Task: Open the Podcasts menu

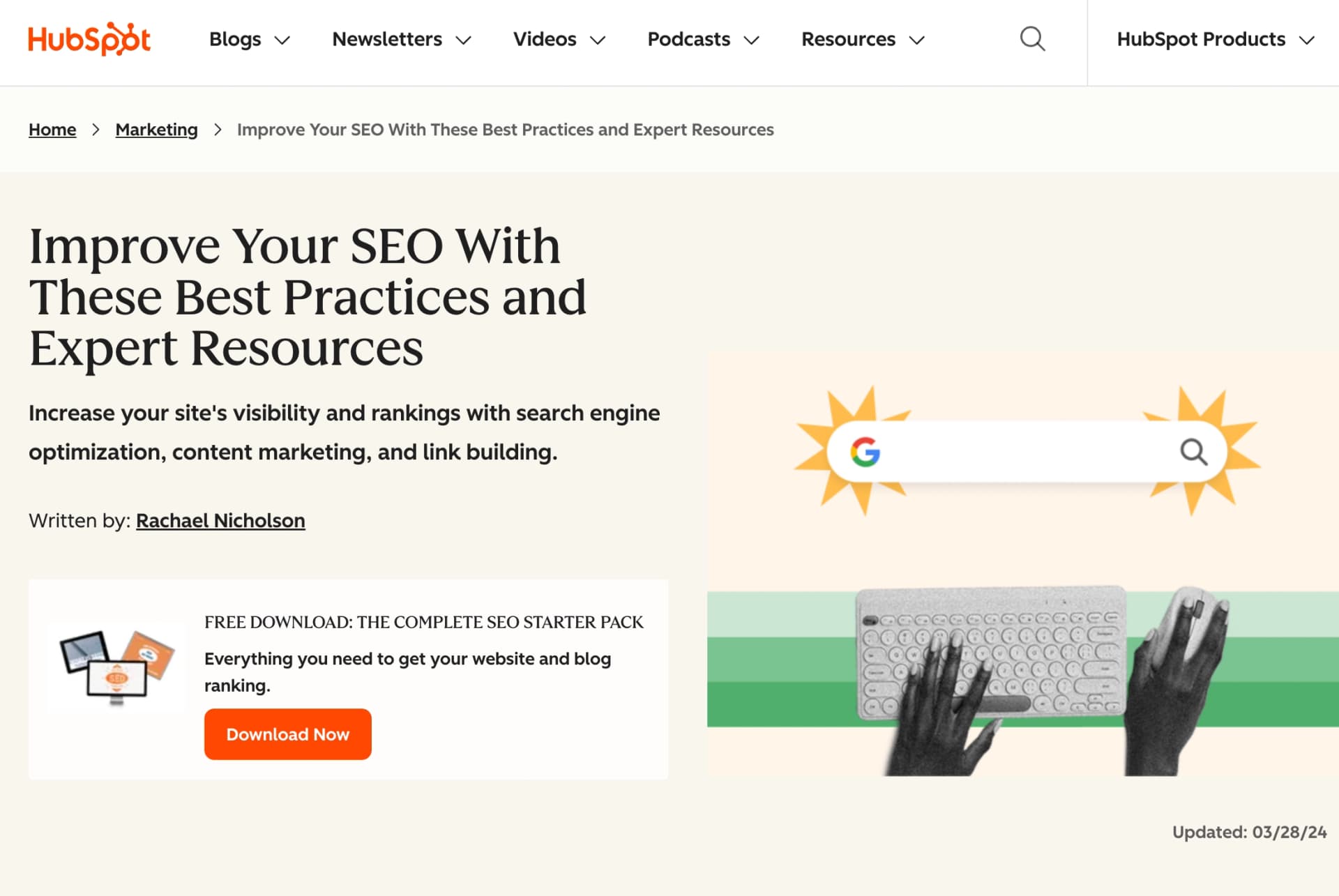Action: pyautogui.click(x=688, y=39)
